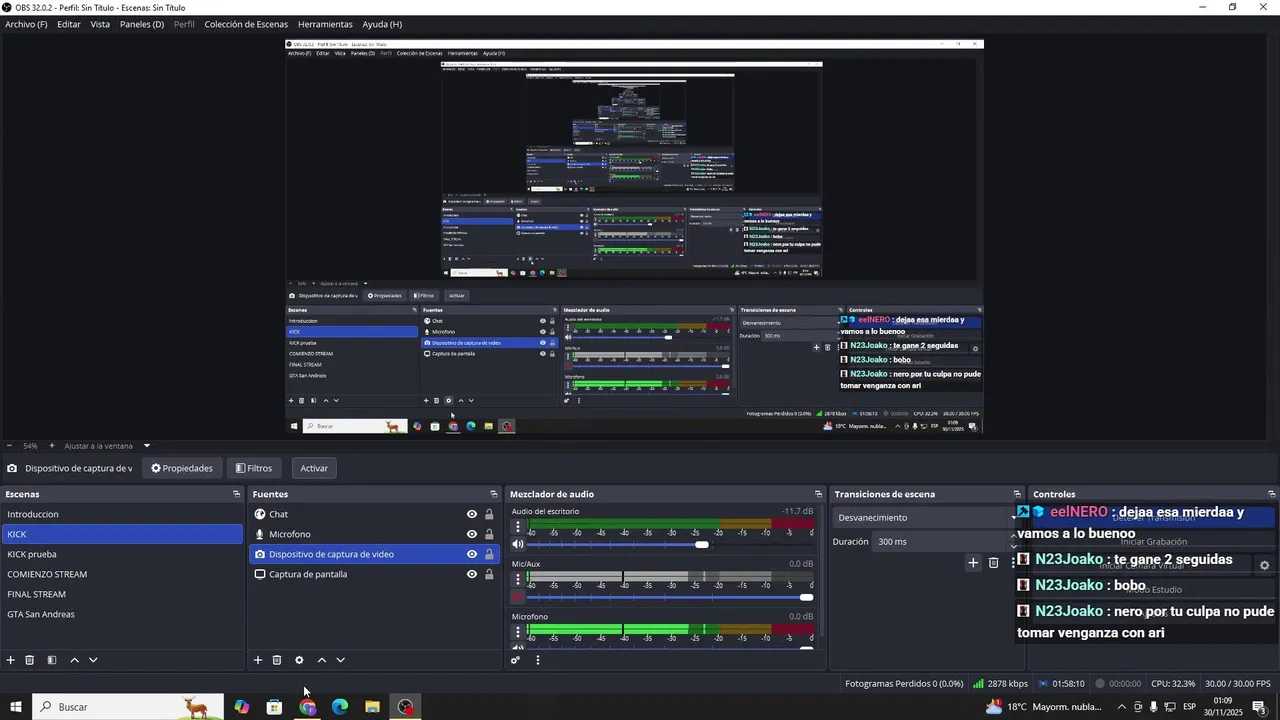1280x720 pixels.
Task: Undock the Mezclador de audio panel
Action: pos(819,494)
